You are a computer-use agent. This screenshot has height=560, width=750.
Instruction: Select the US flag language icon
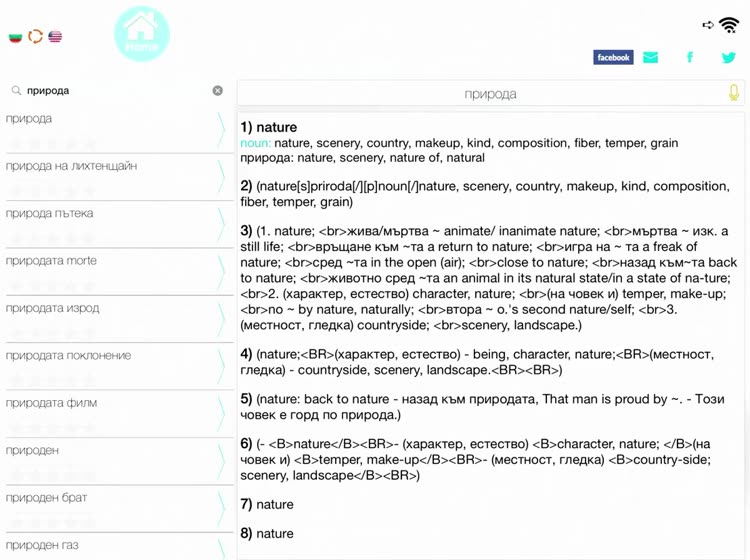55,37
